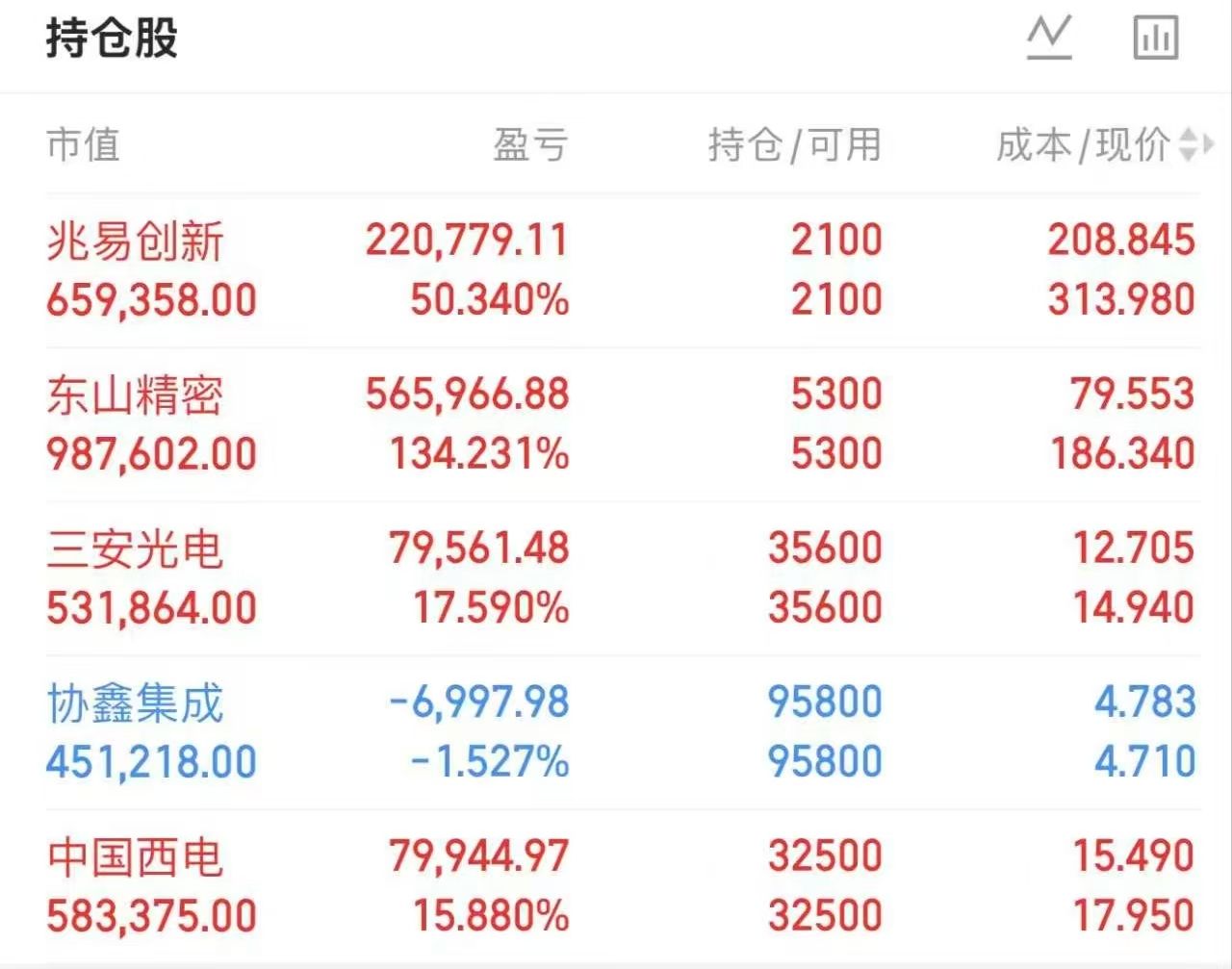Open 三安光电 stock holding row

622,578
